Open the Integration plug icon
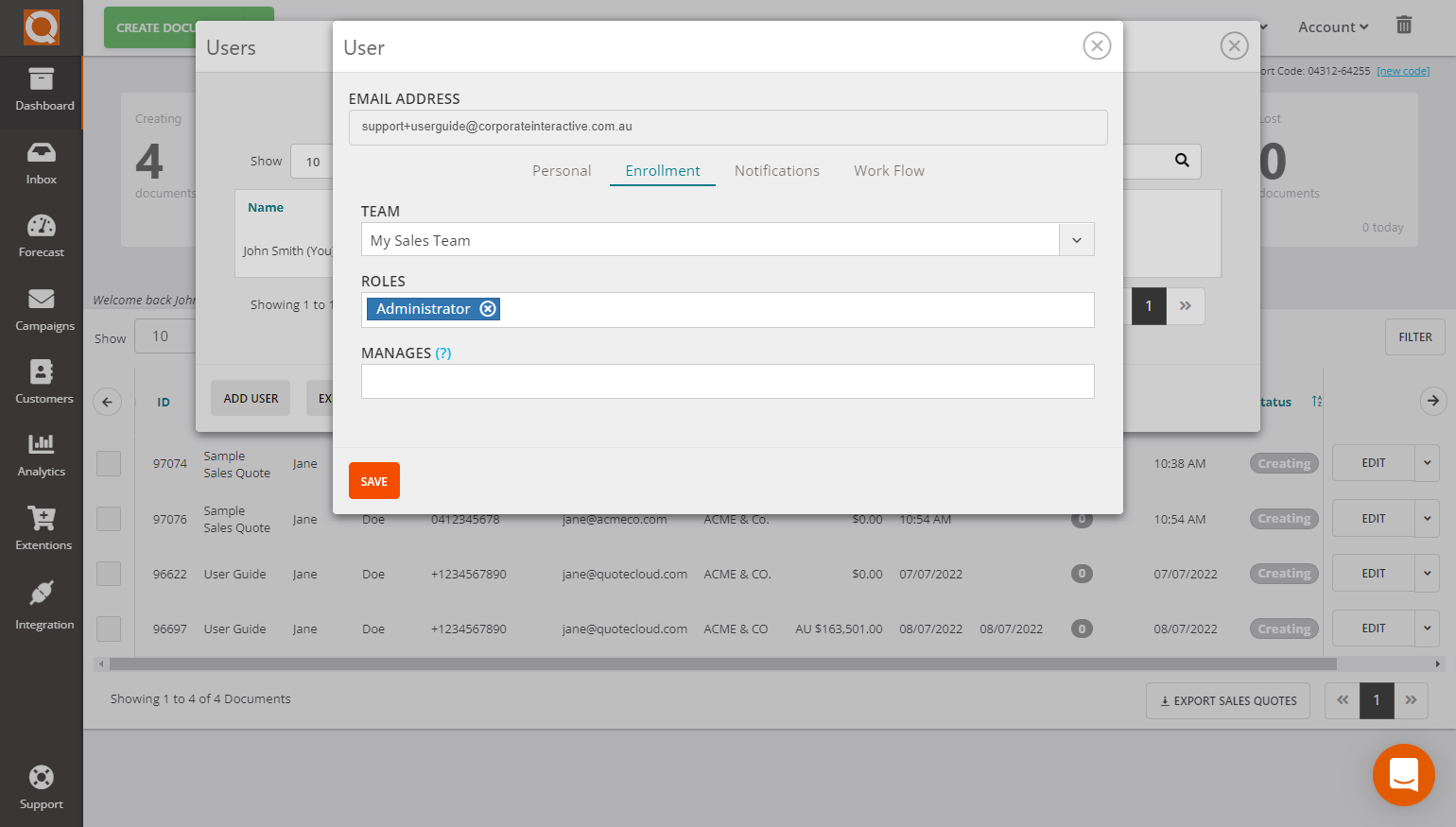The width and height of the screenshot is (1456, 827). tap(41, 594)
